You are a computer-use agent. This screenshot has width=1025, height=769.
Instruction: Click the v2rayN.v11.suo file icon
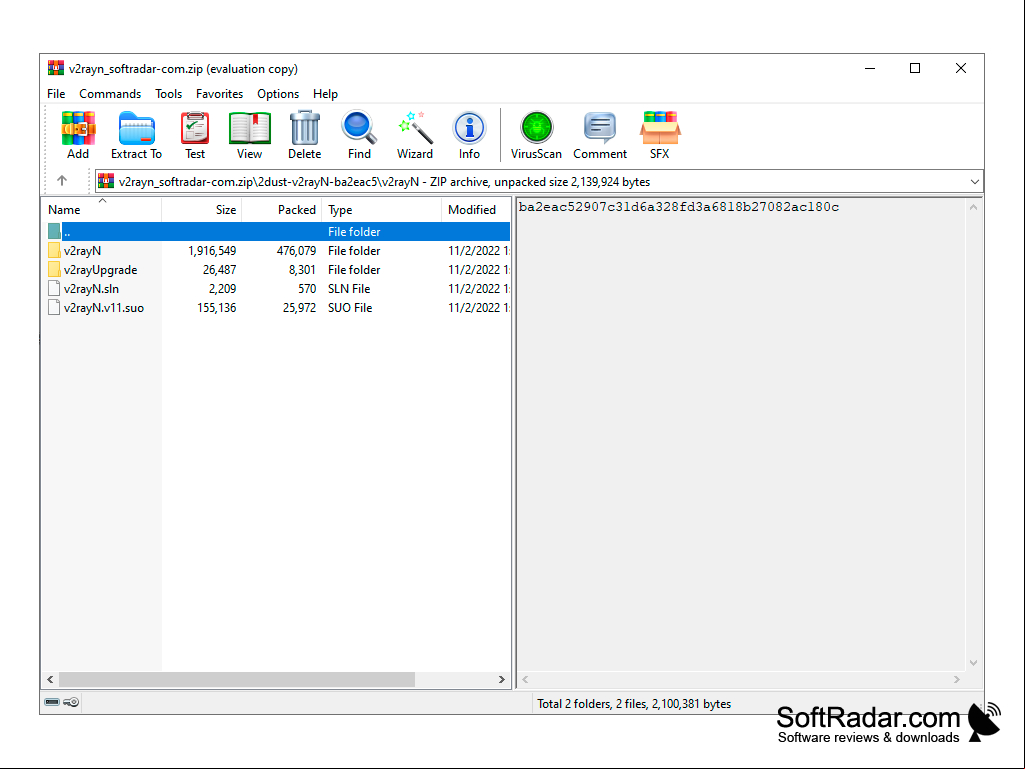(x=54, y=307)
